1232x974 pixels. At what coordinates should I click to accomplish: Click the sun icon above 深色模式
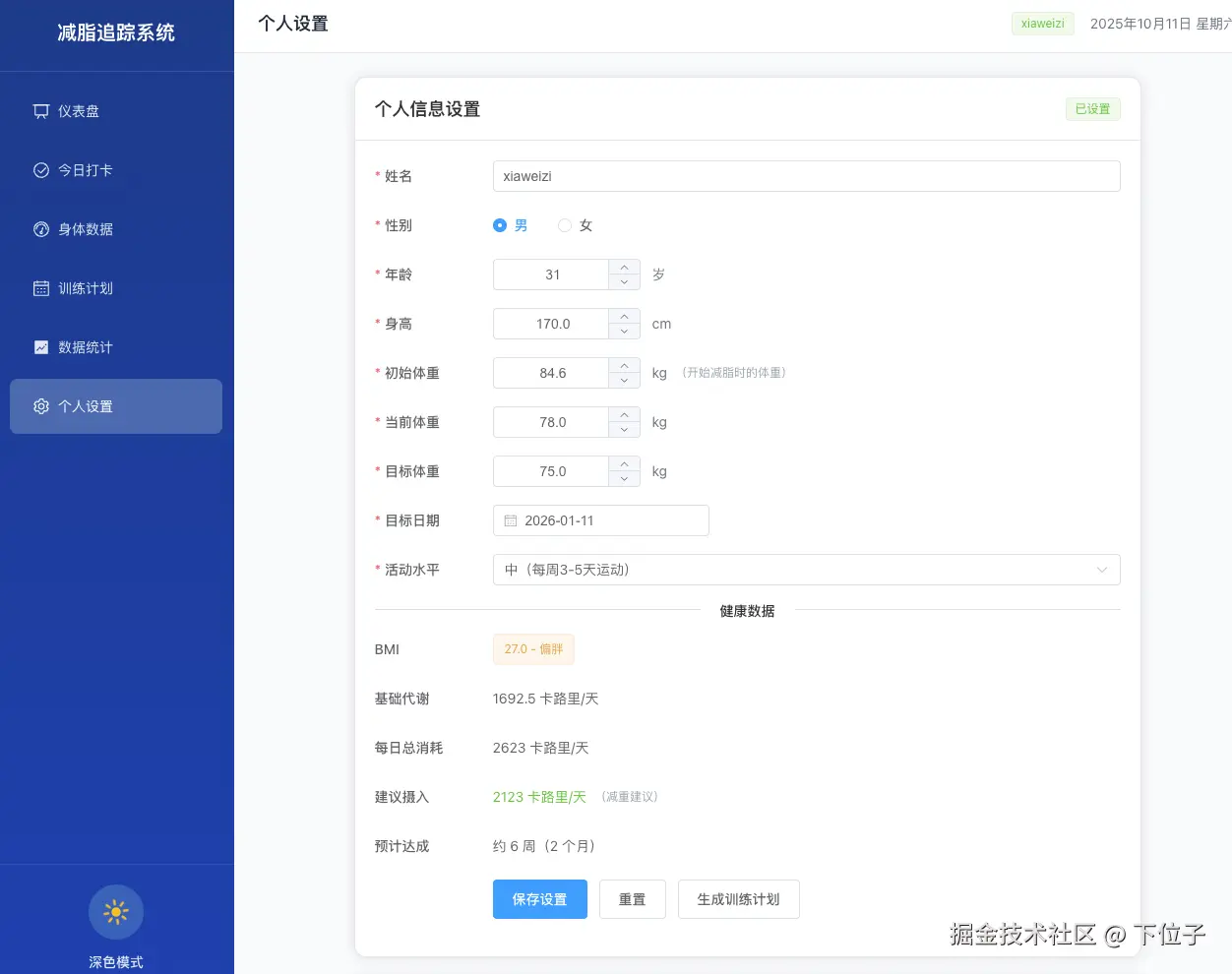click(115, 912)
